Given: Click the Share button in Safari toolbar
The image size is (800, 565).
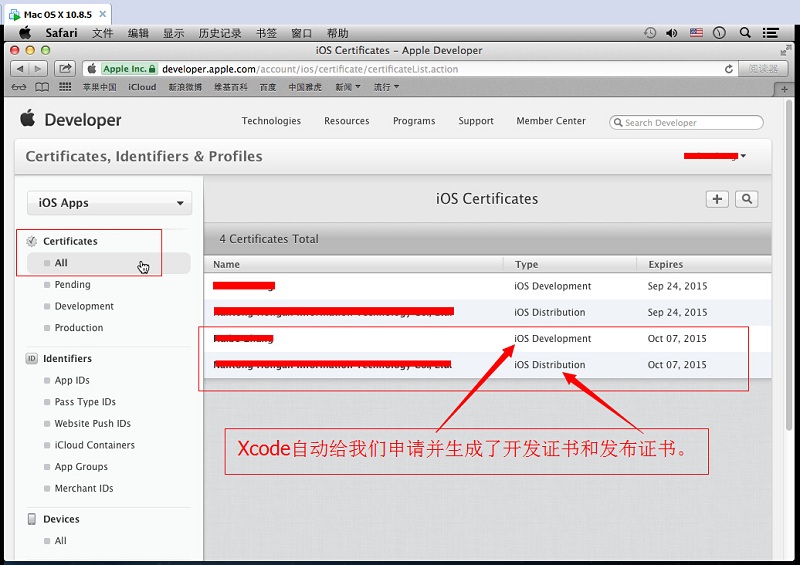Looking at the screenshot, I should 65,68.
